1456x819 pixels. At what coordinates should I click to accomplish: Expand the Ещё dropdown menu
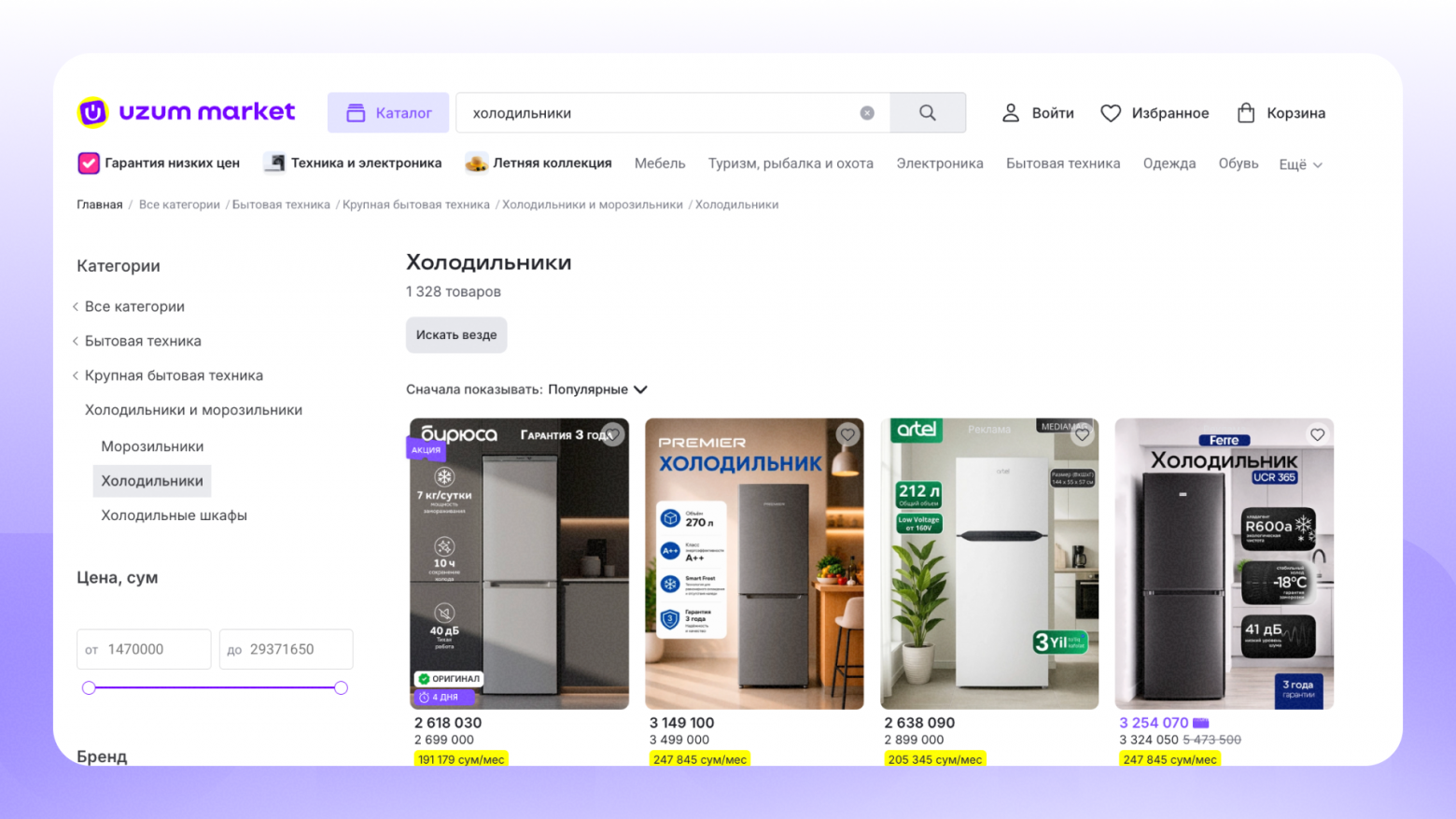click(x=1300, y=164)
